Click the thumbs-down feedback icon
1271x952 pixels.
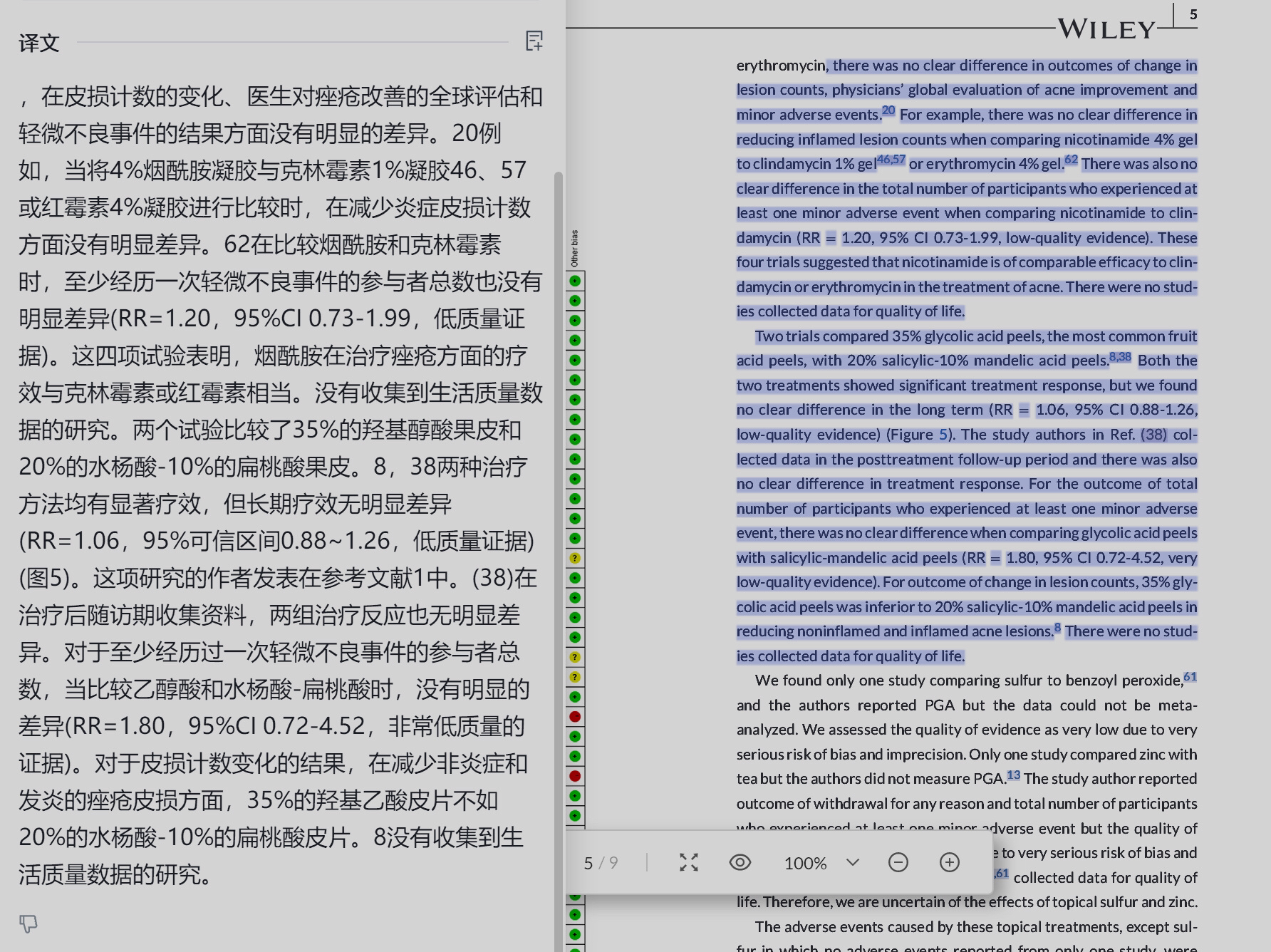pos(28,924)
